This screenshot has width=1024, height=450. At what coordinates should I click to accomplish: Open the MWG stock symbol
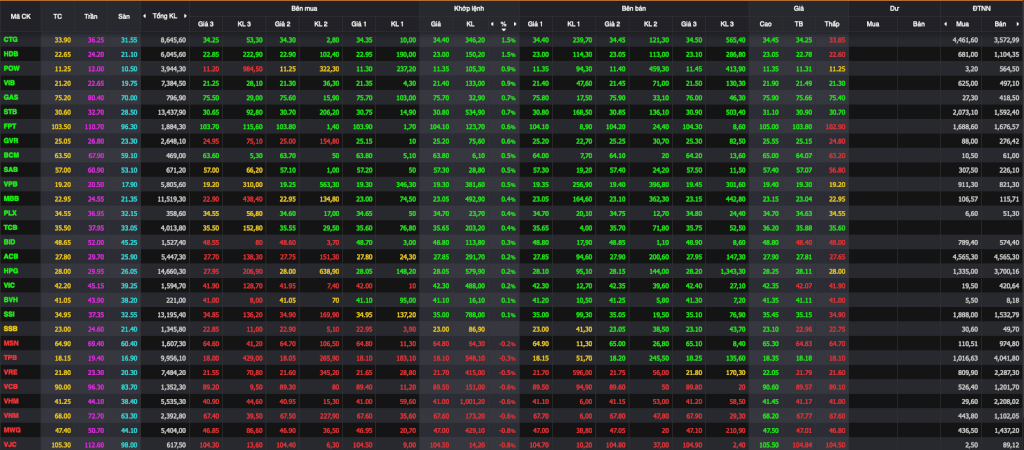(11, 428)
